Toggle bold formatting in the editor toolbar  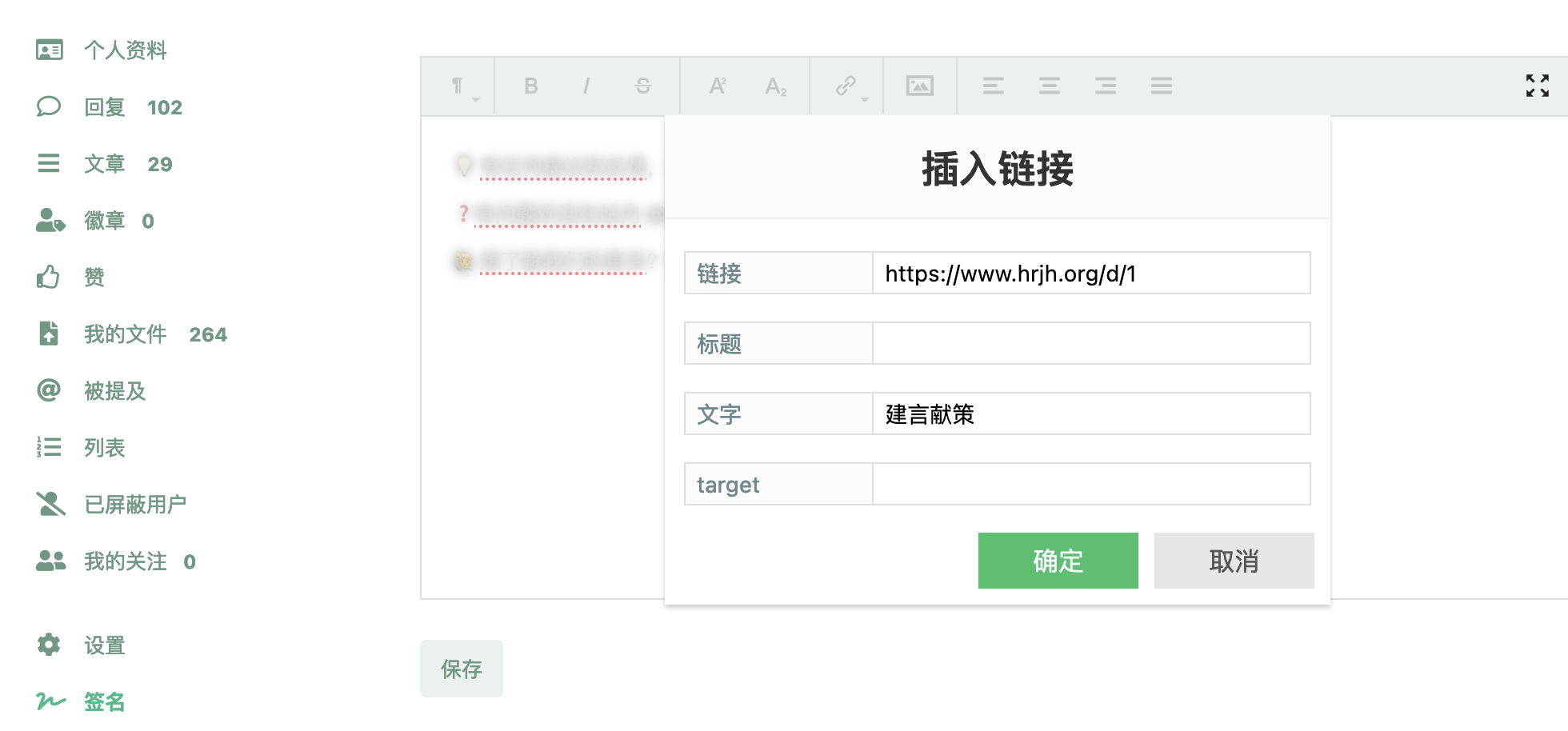pos(530,86)
